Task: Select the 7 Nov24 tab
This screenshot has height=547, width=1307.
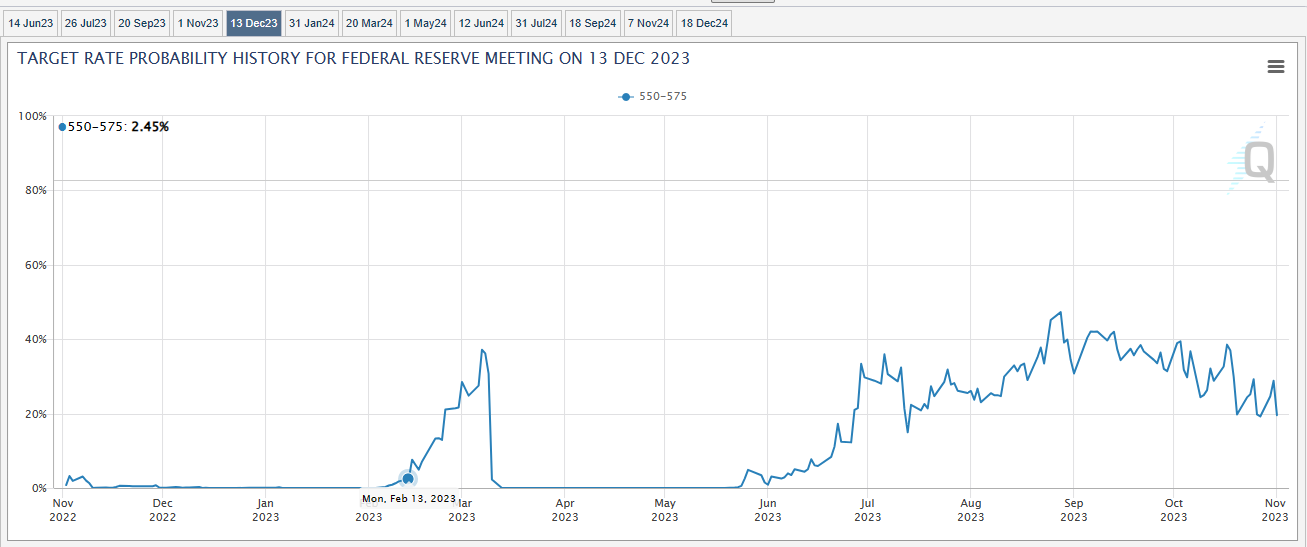Action: point(649,23)
